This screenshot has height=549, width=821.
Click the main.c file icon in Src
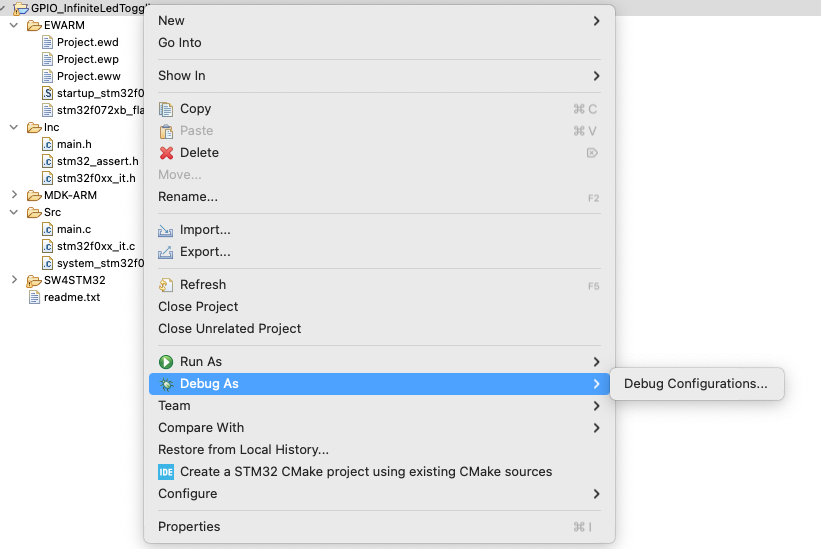coord(47,229)
